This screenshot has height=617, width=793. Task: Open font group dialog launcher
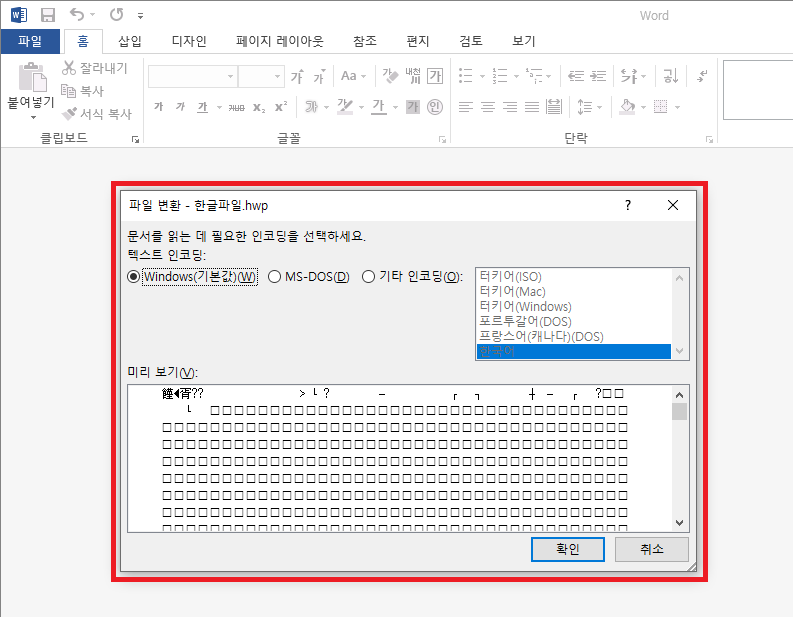tap(442, 140)
